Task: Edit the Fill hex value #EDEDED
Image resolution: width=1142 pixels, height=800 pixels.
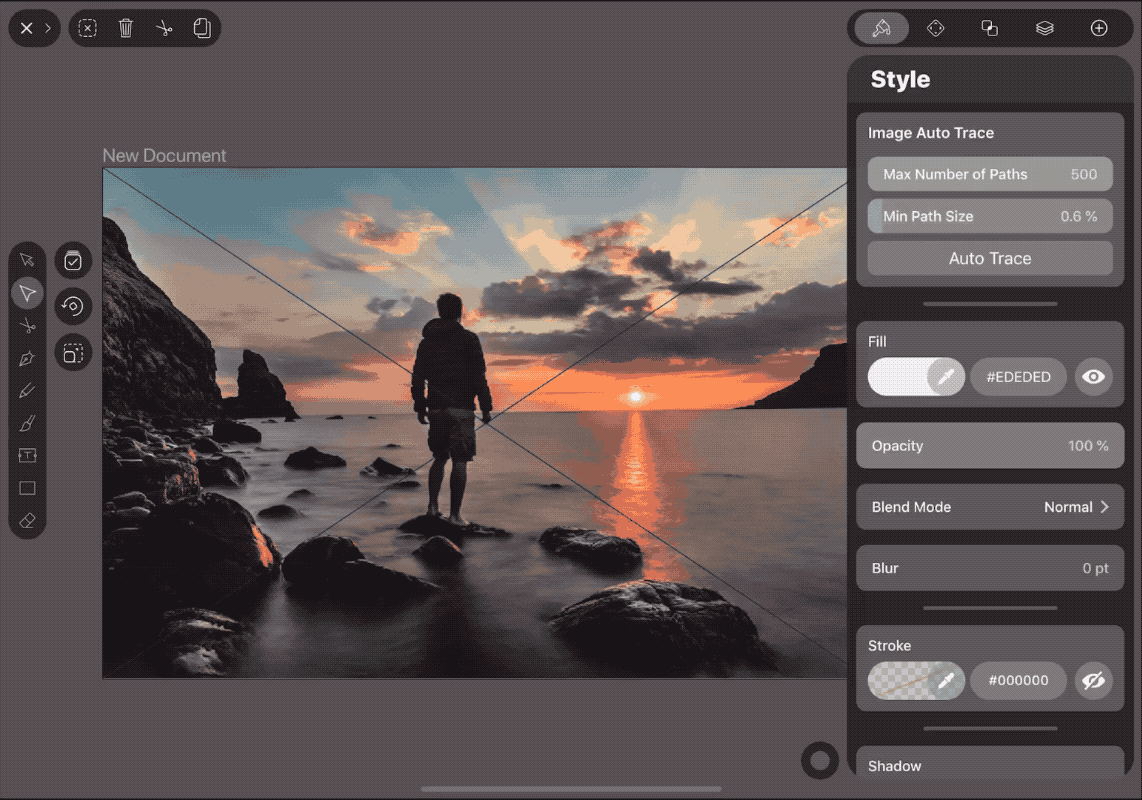Action: point(1018,377)
